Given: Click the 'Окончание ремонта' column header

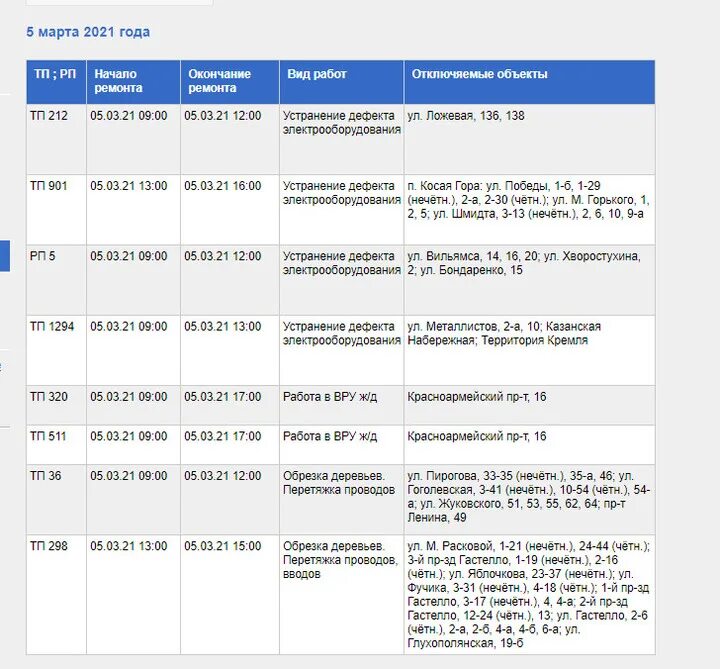Looking at the screenshot, I should click(x=230, y=82).
